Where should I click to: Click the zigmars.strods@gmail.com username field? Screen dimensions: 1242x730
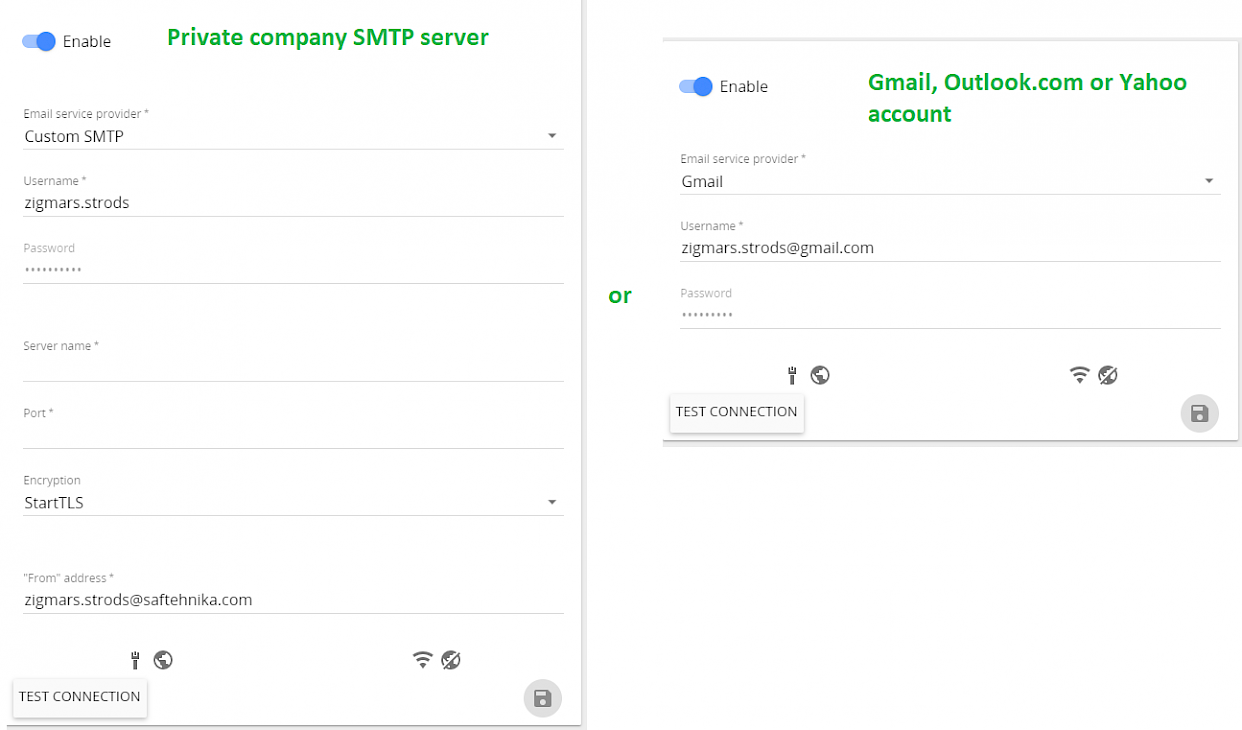pyautogui.click(x=950, y=248)
